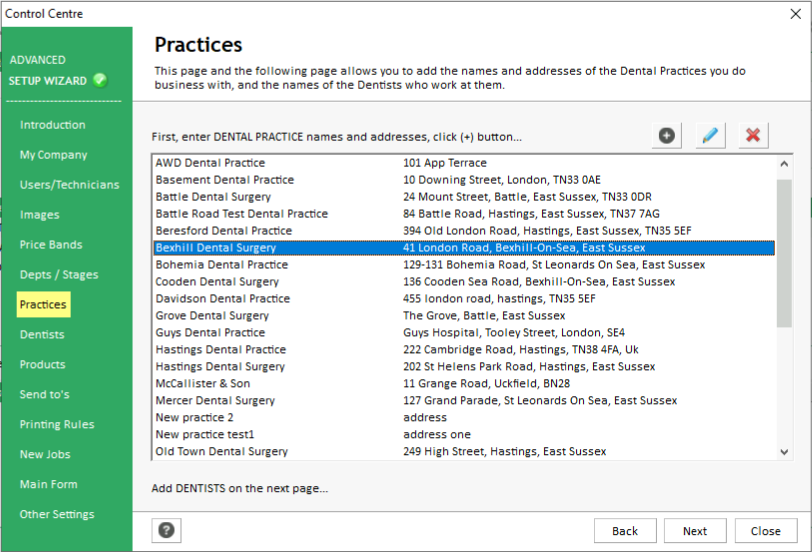The image size is (812, 552).
Task: Click the Next button
Action: pos(695,531)
